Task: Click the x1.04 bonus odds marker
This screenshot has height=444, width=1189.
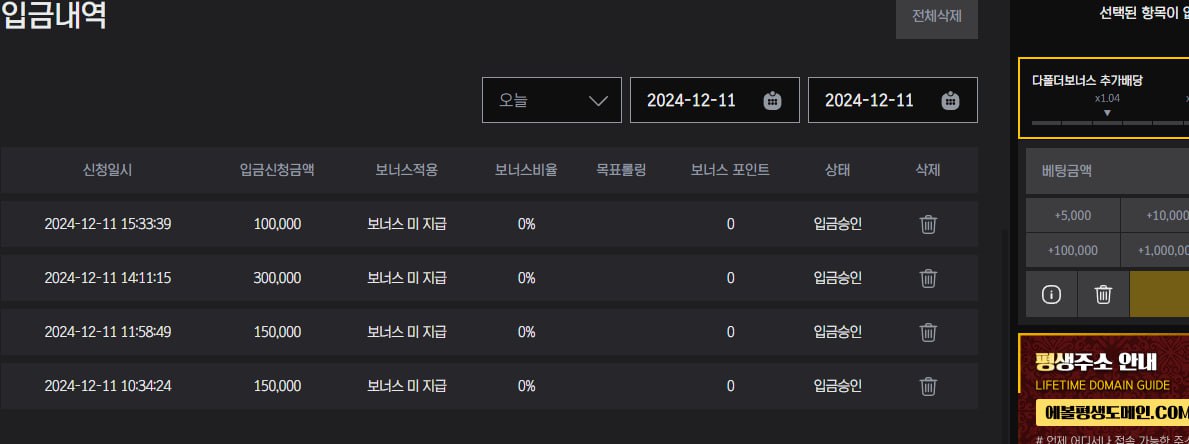Action: (1106, 104)
